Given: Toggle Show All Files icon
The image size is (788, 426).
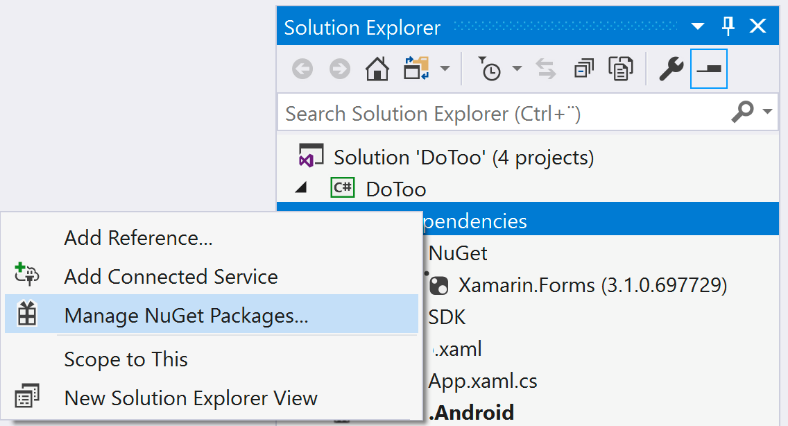Looking at the screenshot, I should pos(621,69).
